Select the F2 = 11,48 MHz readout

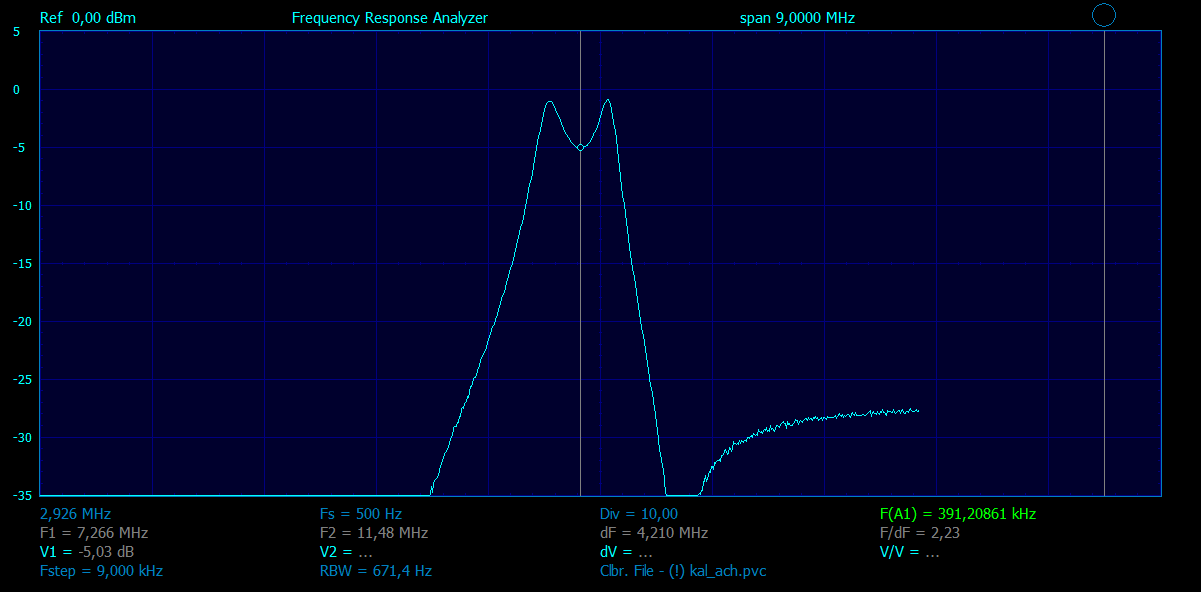point(374,533)
